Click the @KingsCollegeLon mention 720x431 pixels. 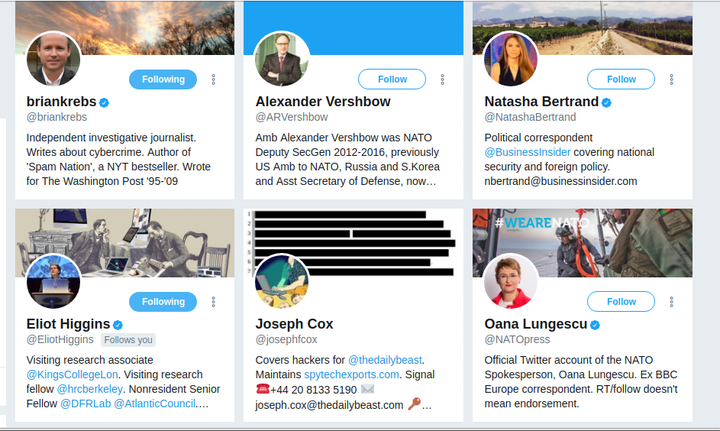72,375
